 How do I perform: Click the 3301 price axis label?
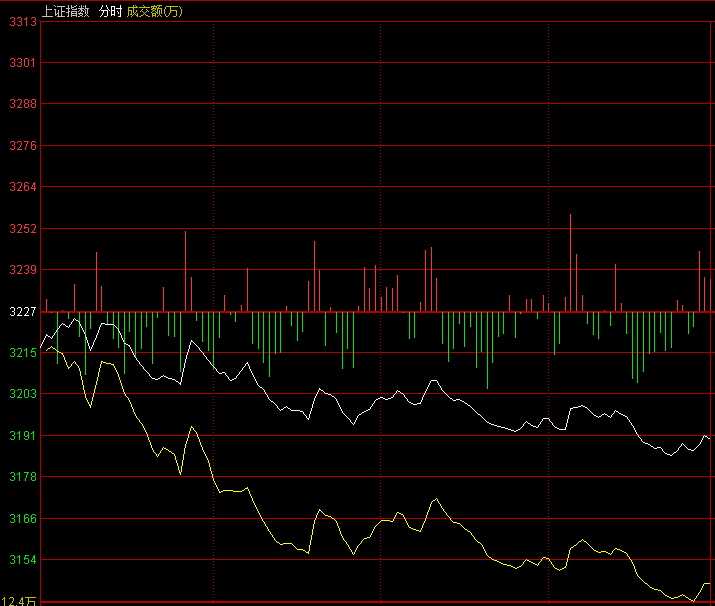click(x=23, y=63)
